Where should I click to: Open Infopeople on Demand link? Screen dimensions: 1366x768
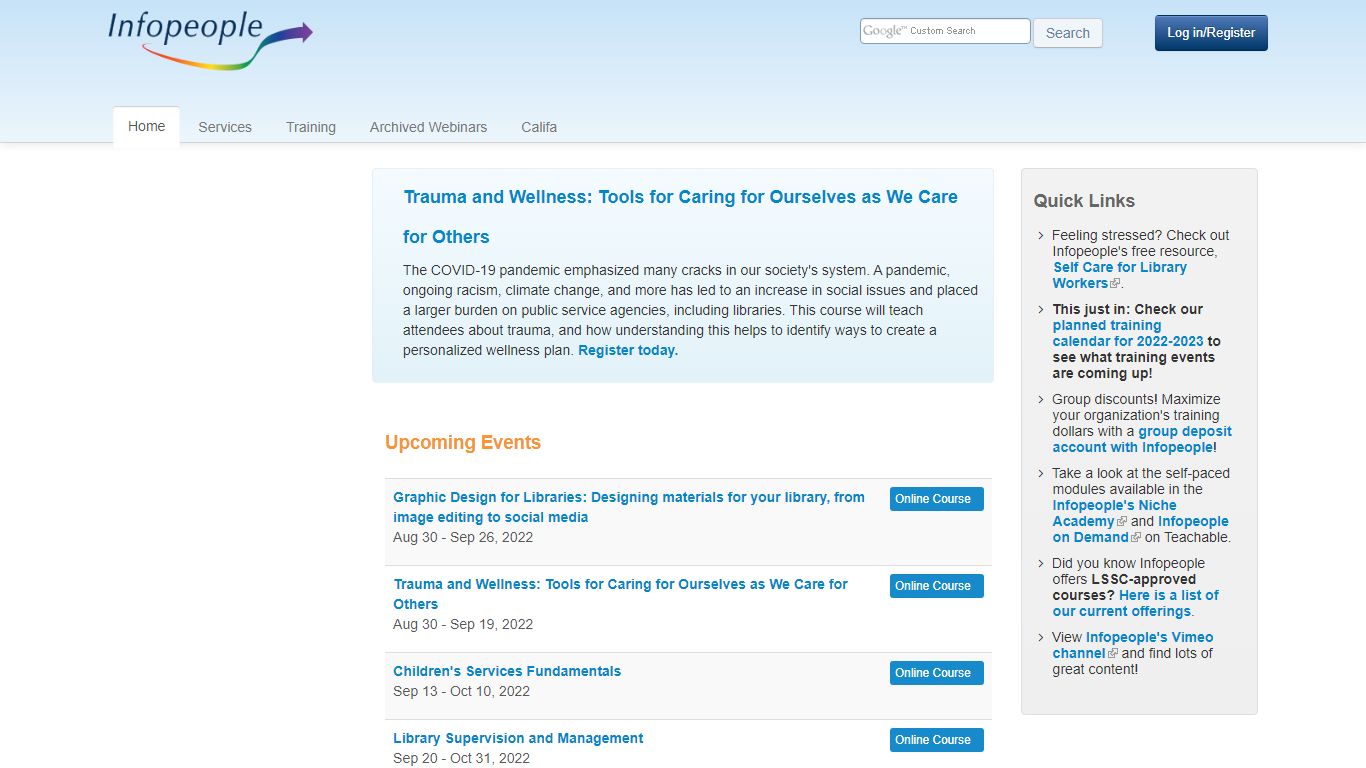click(x=1140, y=529)
